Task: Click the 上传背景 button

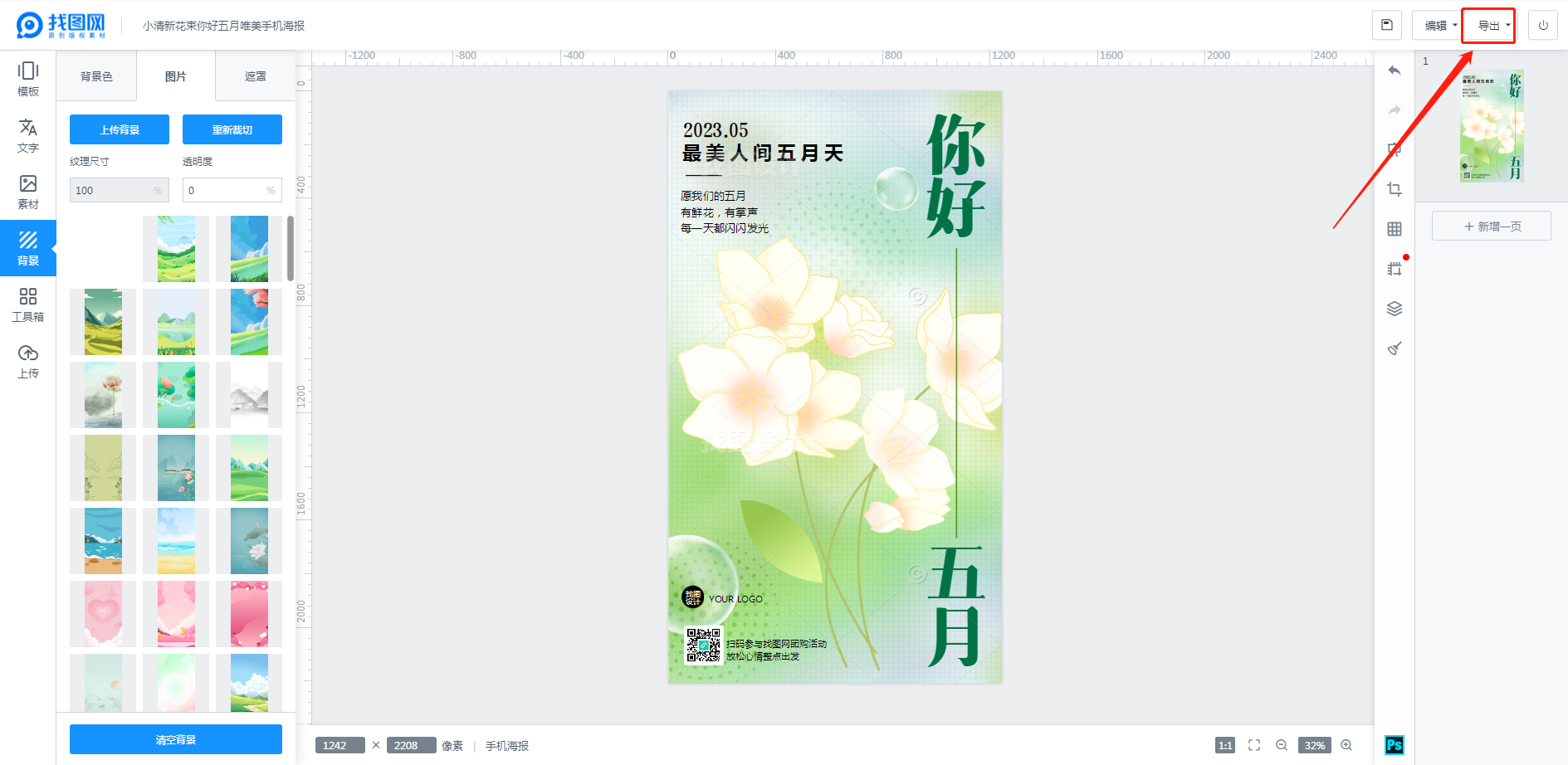Action: tap(120, 129)
